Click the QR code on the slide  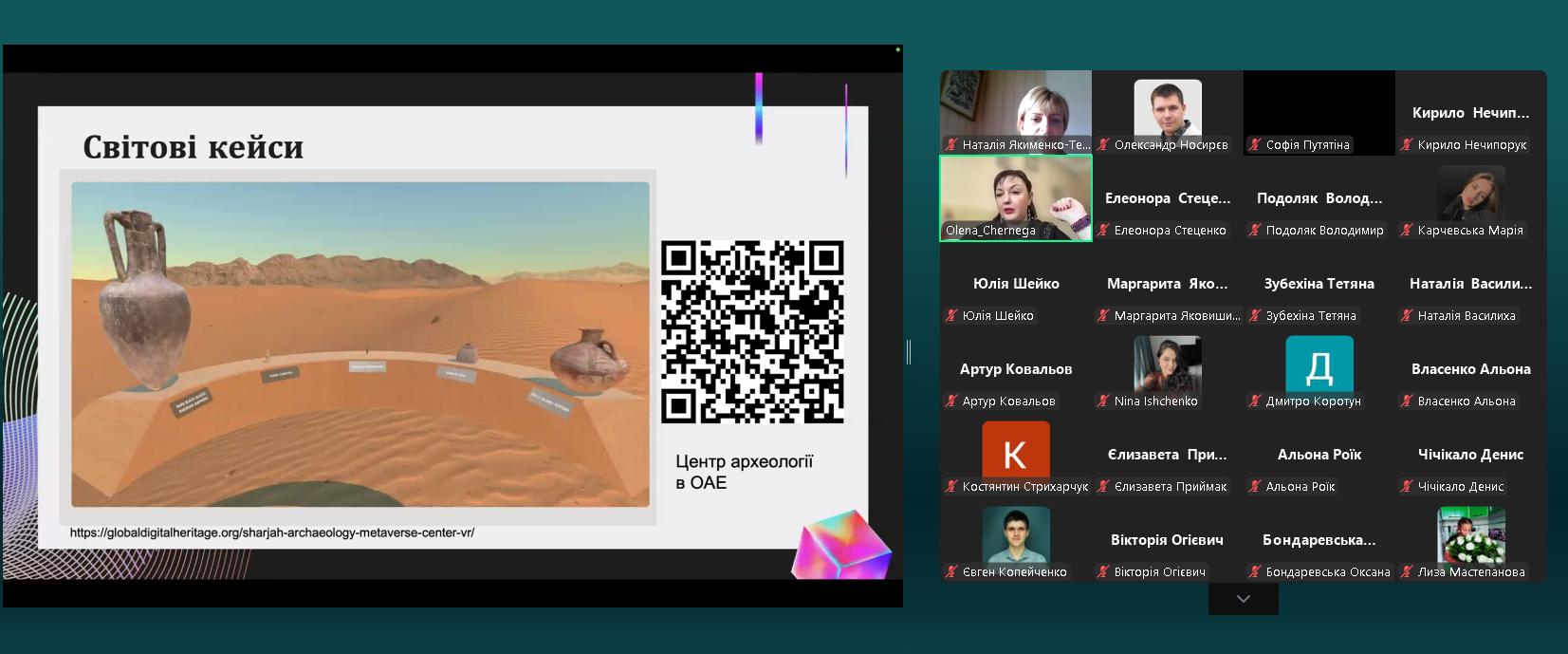752,332
